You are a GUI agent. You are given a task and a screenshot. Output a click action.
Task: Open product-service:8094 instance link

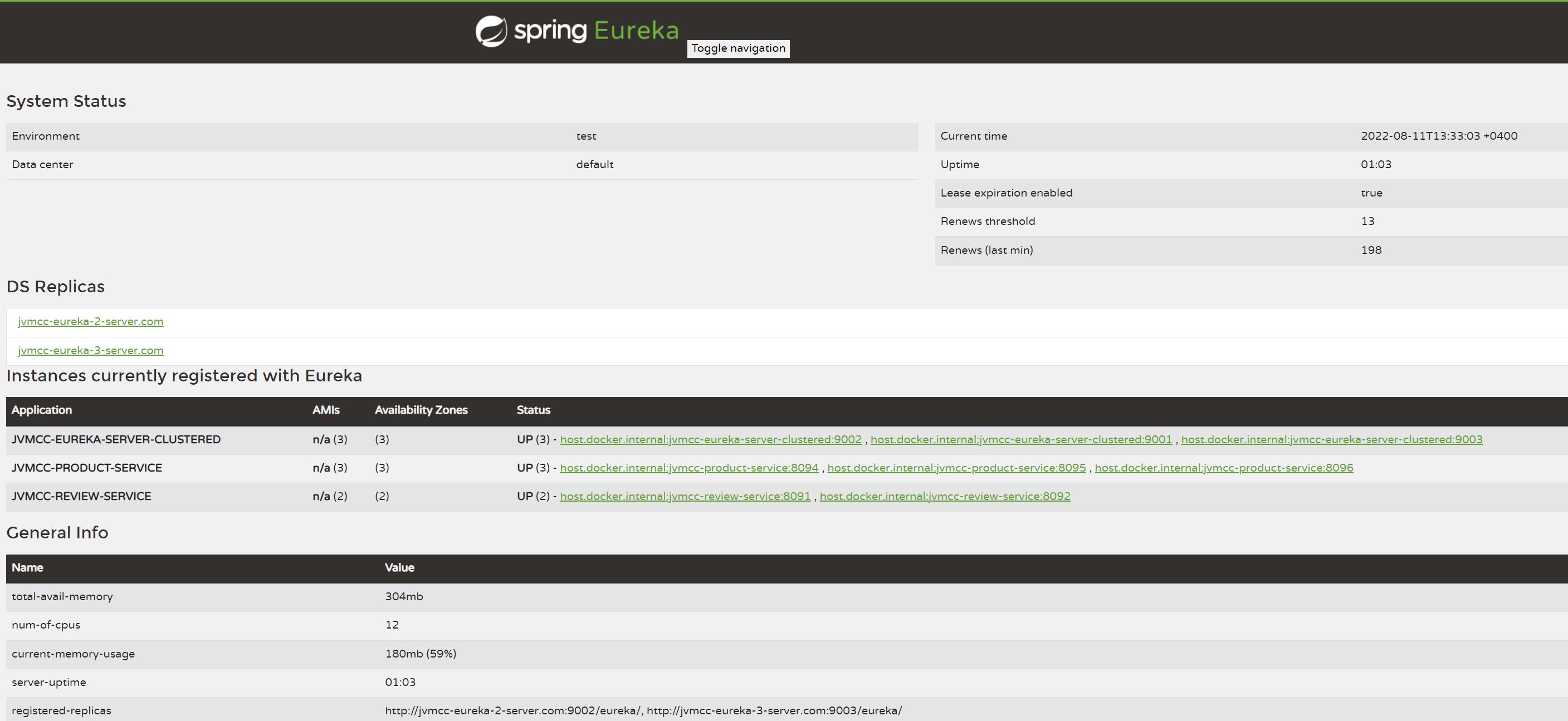[x=688, y=468]
